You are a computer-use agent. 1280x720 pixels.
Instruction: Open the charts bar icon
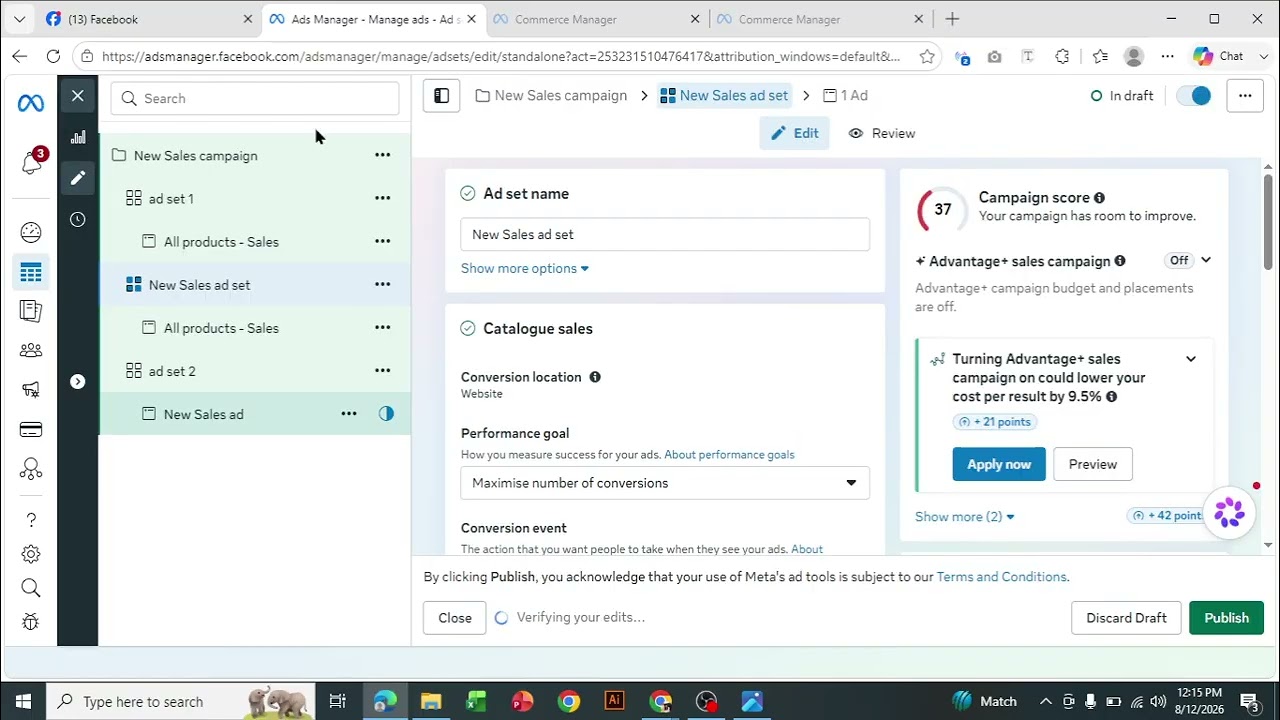pyautogui.click(x=78, y=137)
